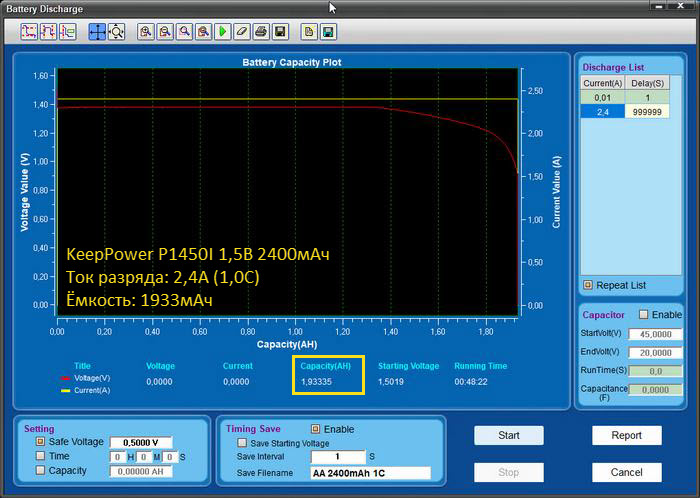Enable the Time checkbox under Setting
Viewport: 700px width, 498px height.
41,456
